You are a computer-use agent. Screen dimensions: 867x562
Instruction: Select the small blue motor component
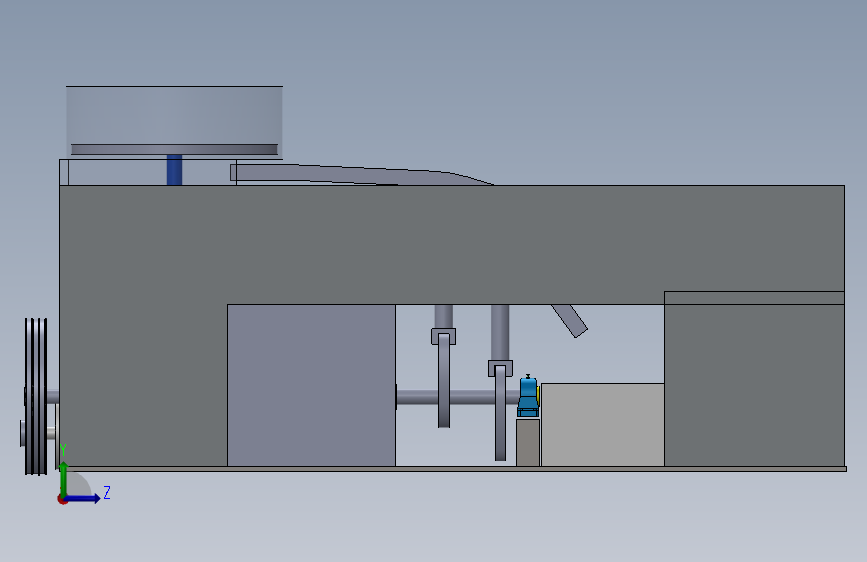528,396
